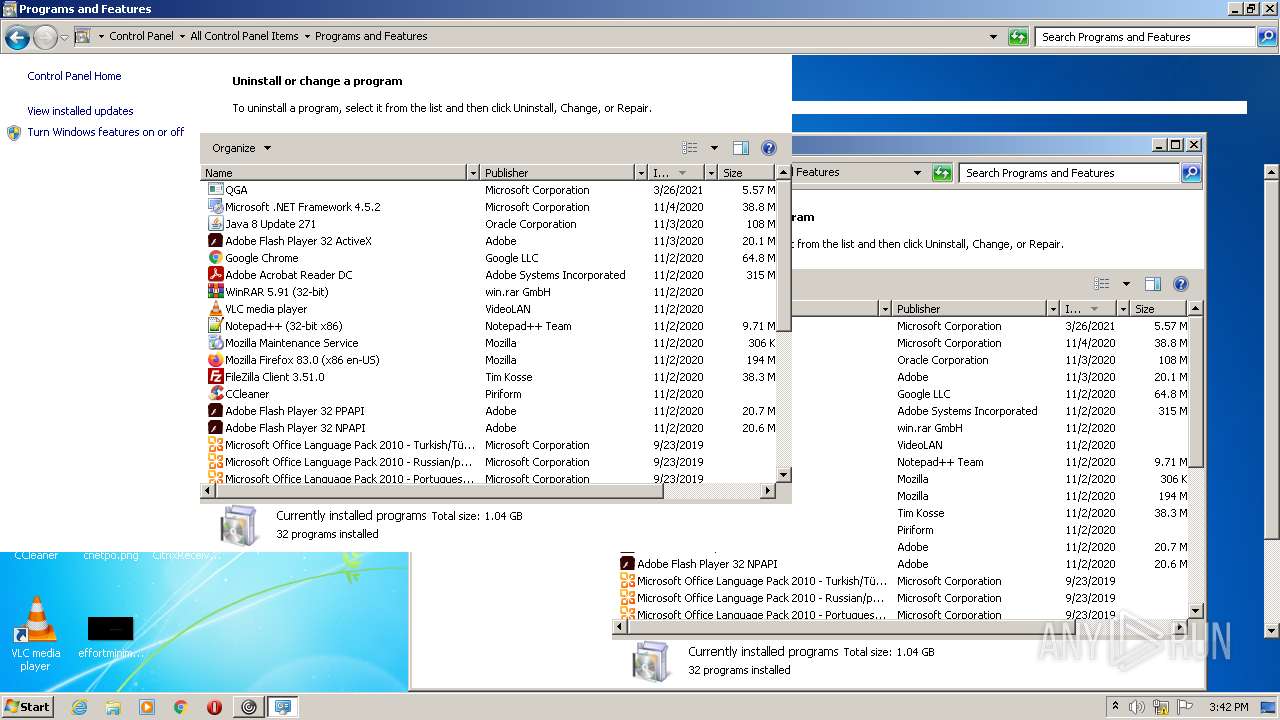Image resolution: width=1280 pixels, height=720 pixels.
Task: Select the Microsoft .NET Framework 4.5.2 icon
Action: tap(215, 207)
